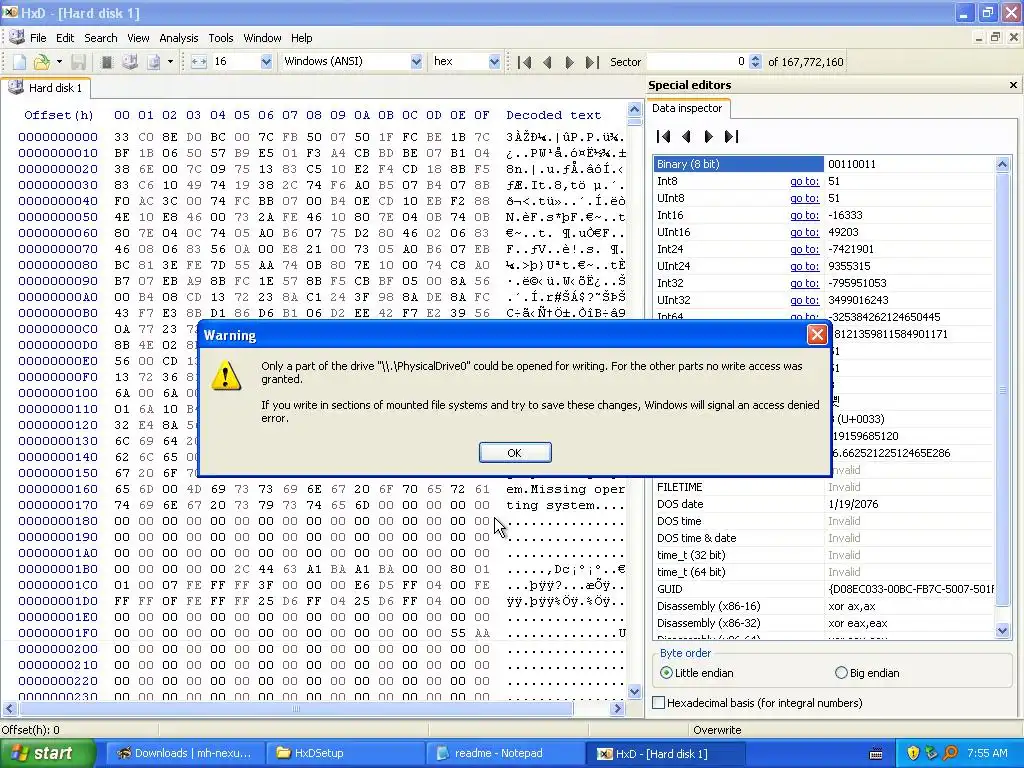Click the Int24 'go to:' link
The height and width of the screenshot is (768, 1024).
tap(805, 249)
